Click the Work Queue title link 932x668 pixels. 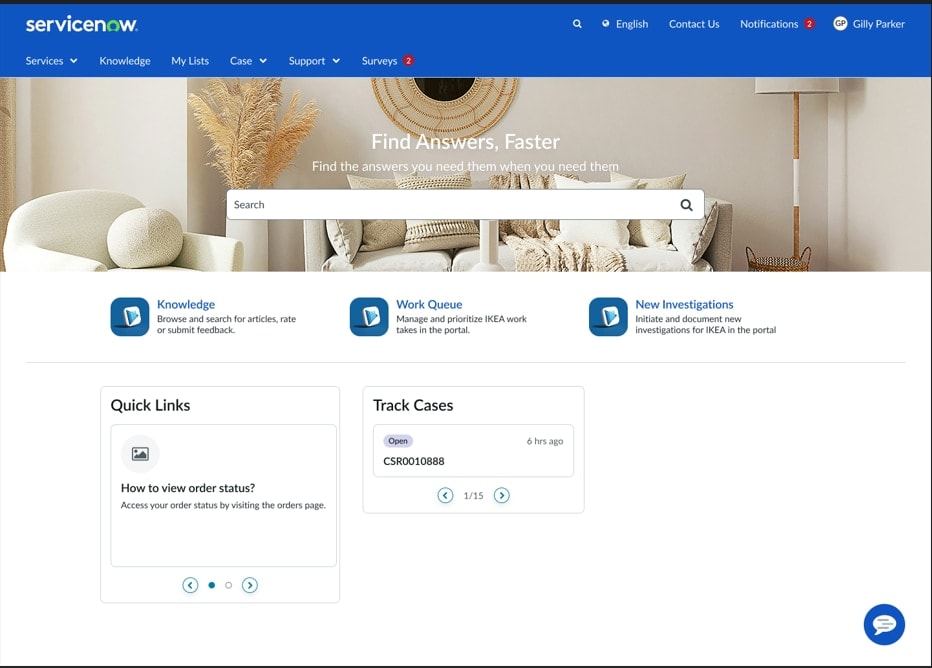[x=429, y=304]
